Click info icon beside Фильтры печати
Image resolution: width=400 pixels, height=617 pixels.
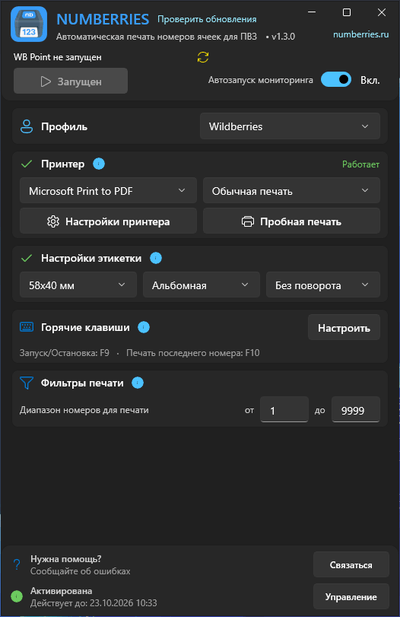(137, 383)
